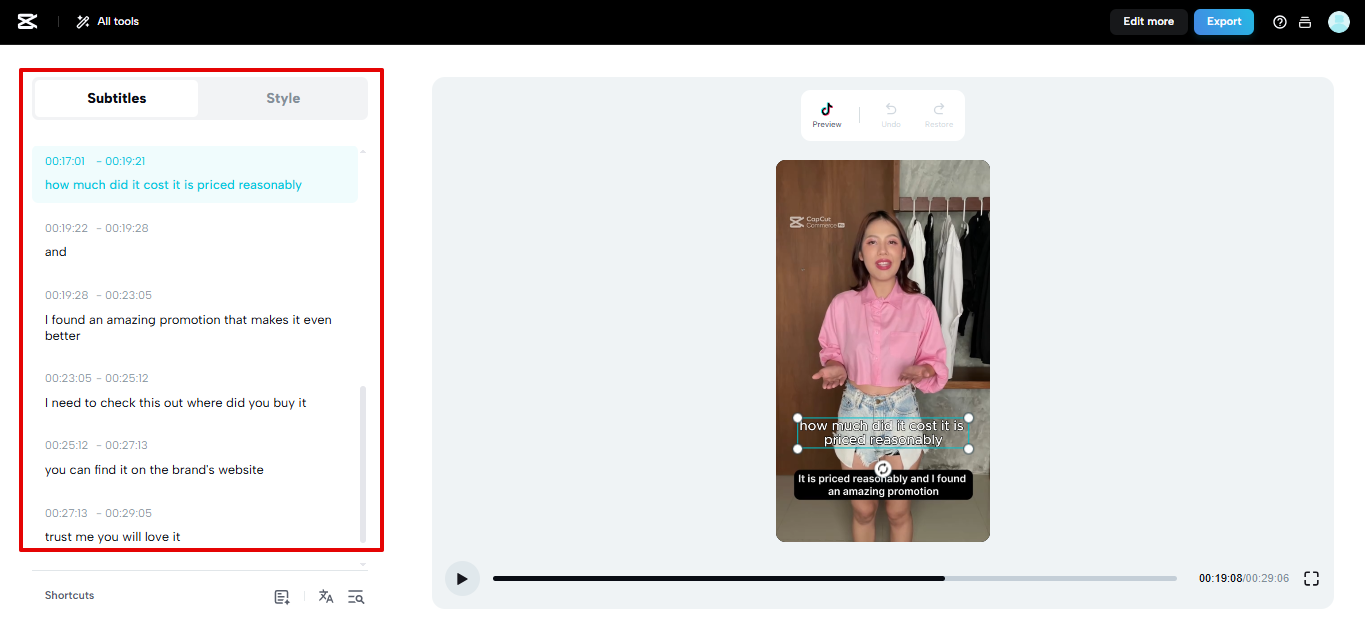The image size is (1365, 640).
Task: Click the add-template icon next to Shortcuts
Action: coord(281,596)
